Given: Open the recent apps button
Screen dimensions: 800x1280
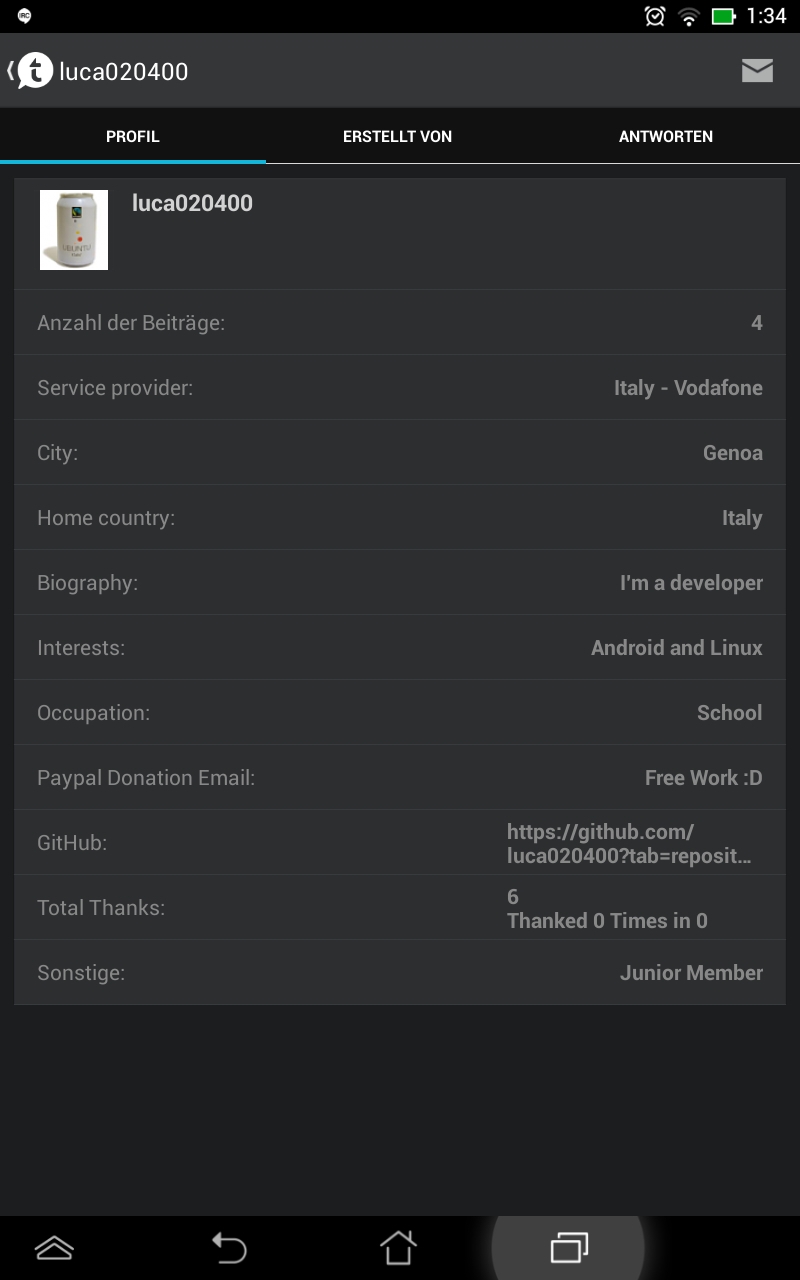Looking at the screenshot, I should click(568, 1247).
